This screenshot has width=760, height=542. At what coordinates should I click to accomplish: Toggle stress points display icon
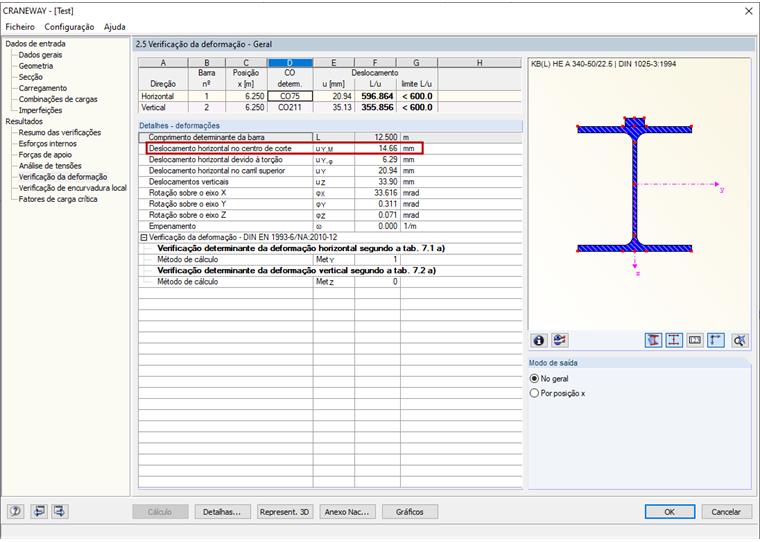[674, 340]
